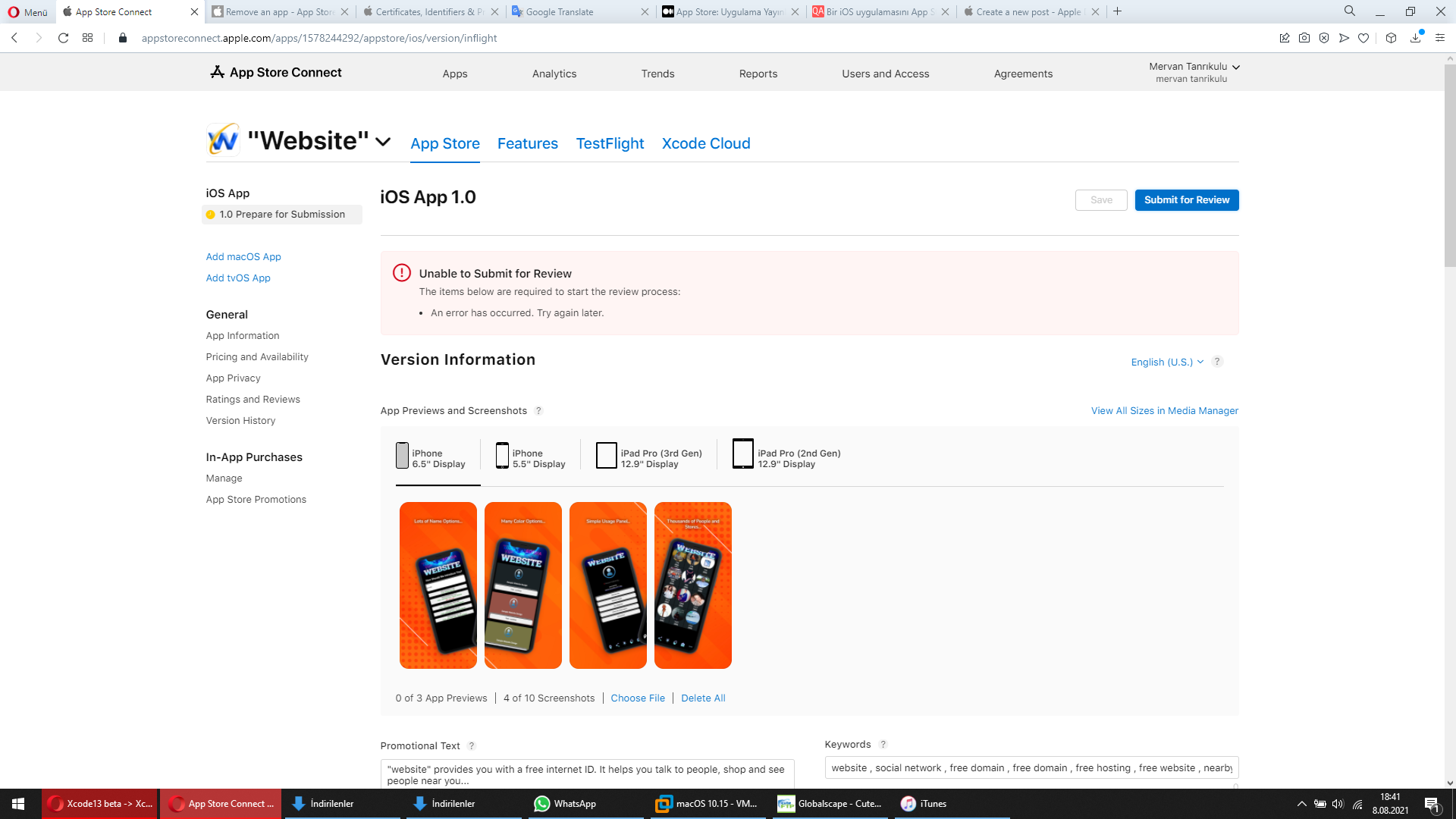Open Users and Access
Viewport: 1456px width, 819px height.
[x=885, y=74]
